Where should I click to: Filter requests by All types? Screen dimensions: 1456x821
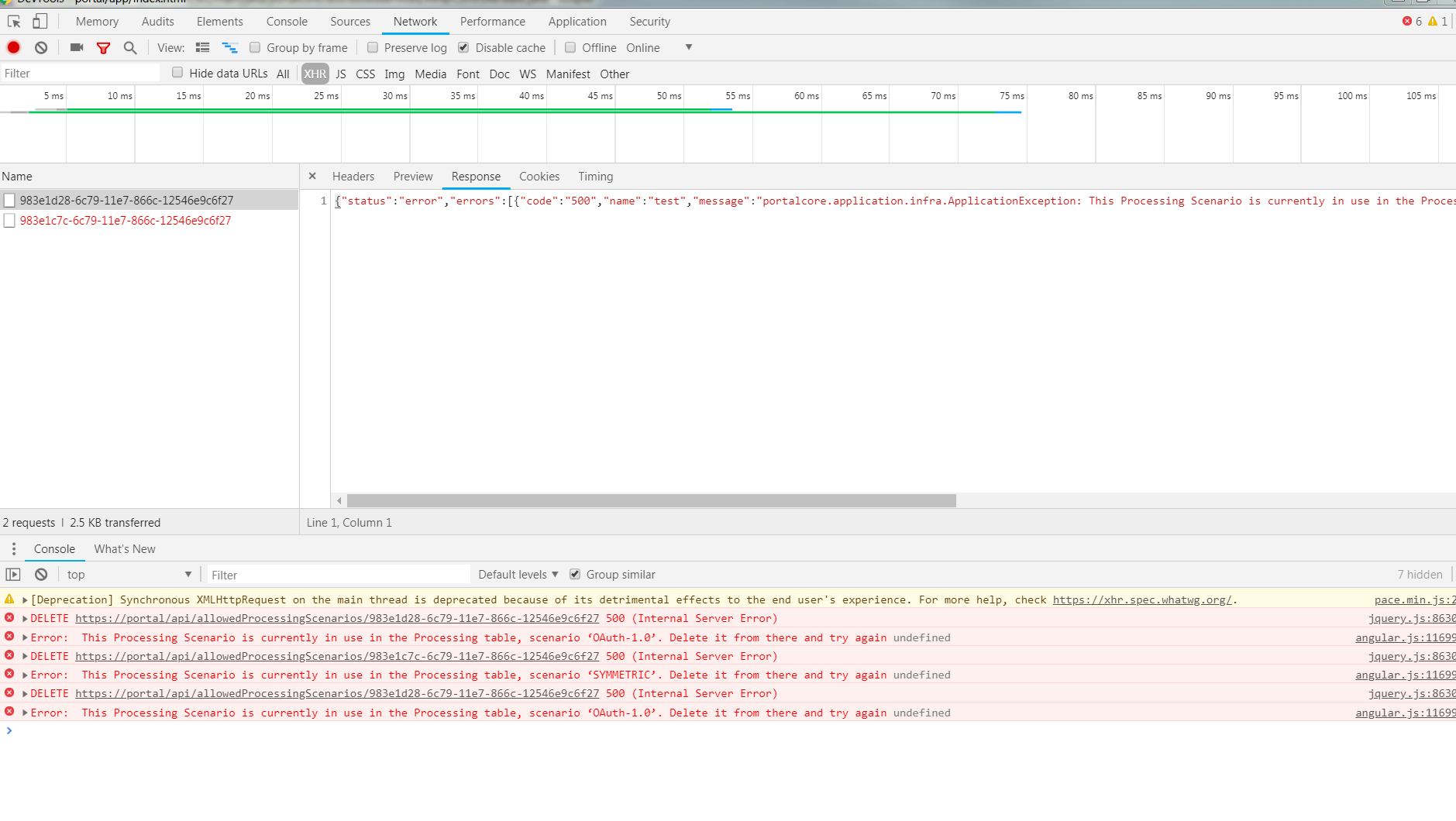pos(283,74)
